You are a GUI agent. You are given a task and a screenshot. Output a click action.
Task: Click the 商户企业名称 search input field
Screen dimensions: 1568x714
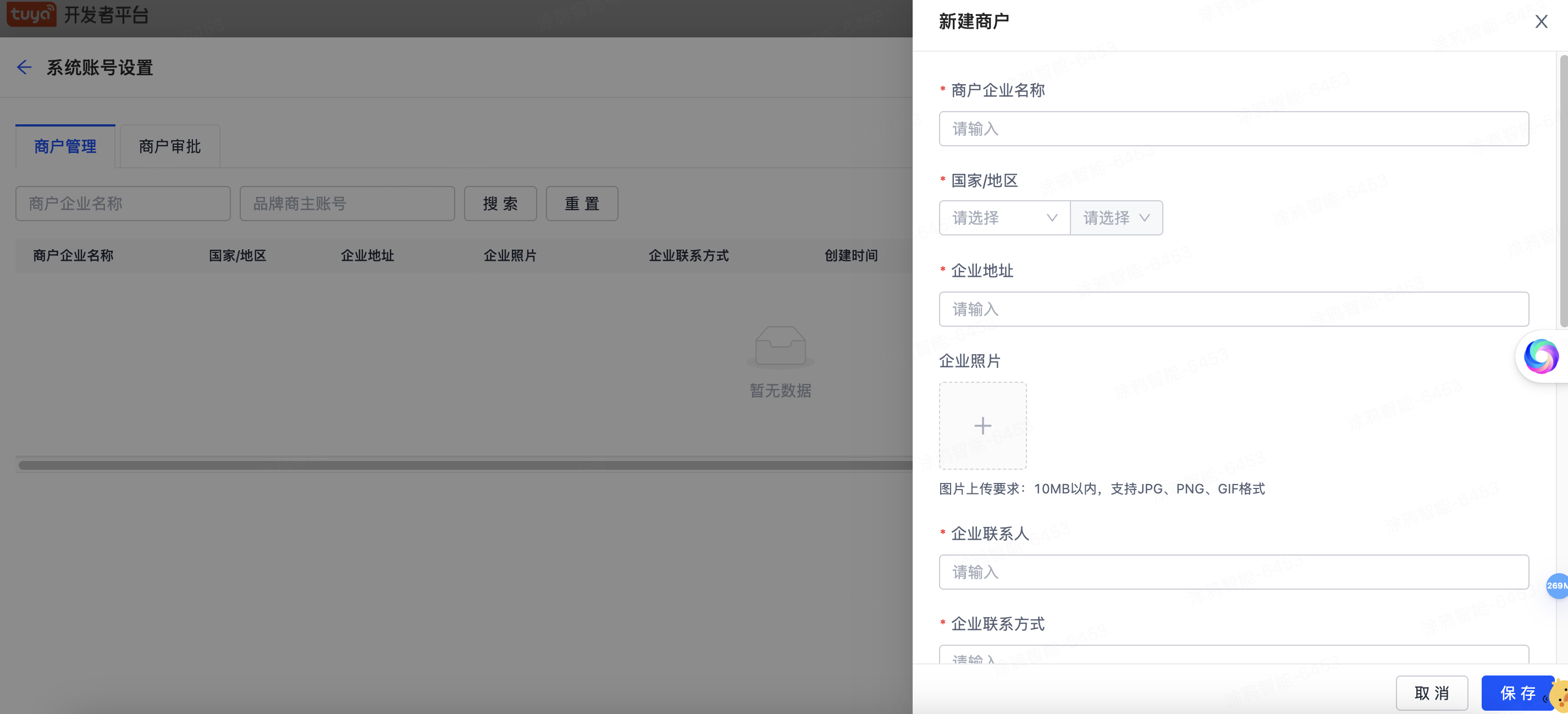click(123, 204)
